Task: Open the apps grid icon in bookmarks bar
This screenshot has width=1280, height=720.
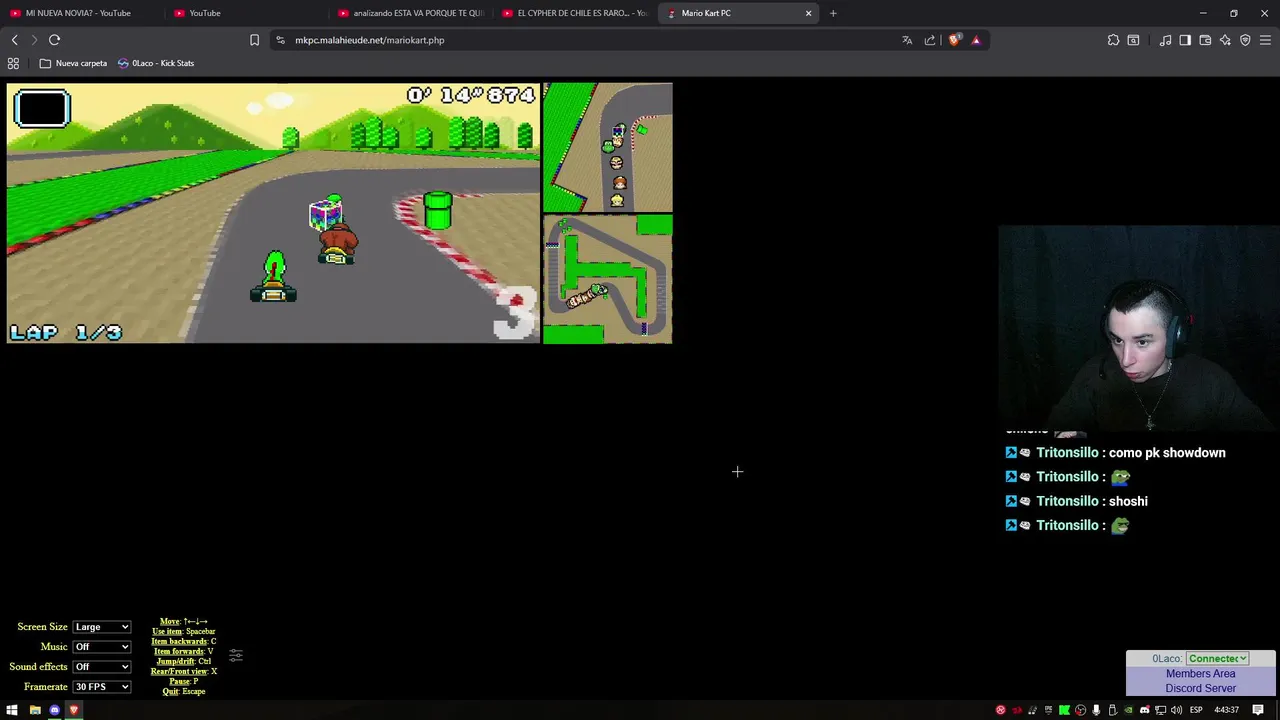Action: click(x=13, y=63)
